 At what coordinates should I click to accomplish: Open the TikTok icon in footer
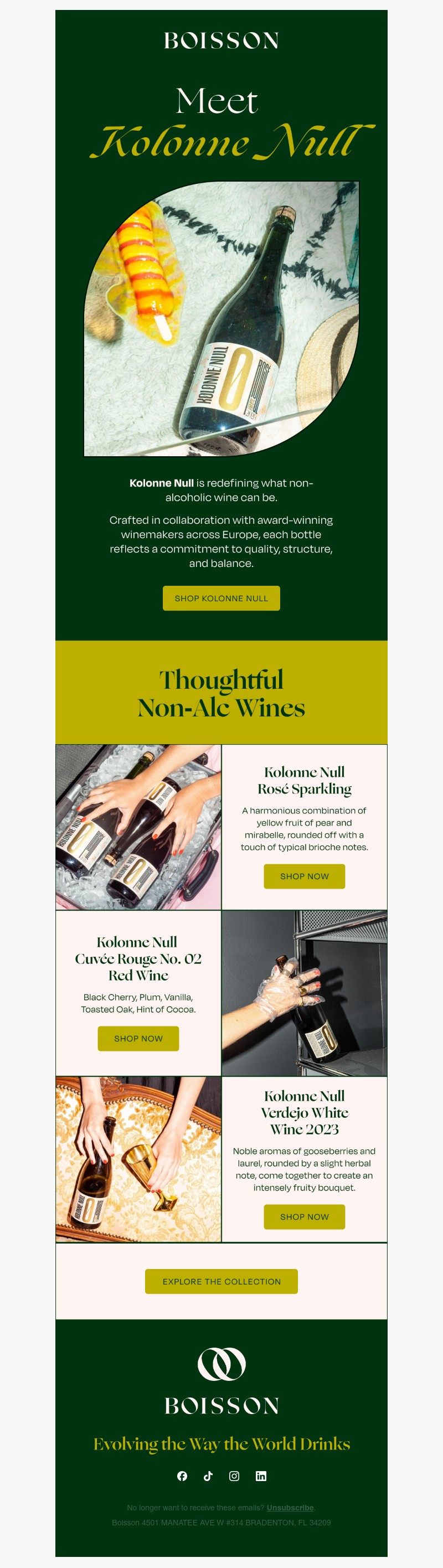208,1476
